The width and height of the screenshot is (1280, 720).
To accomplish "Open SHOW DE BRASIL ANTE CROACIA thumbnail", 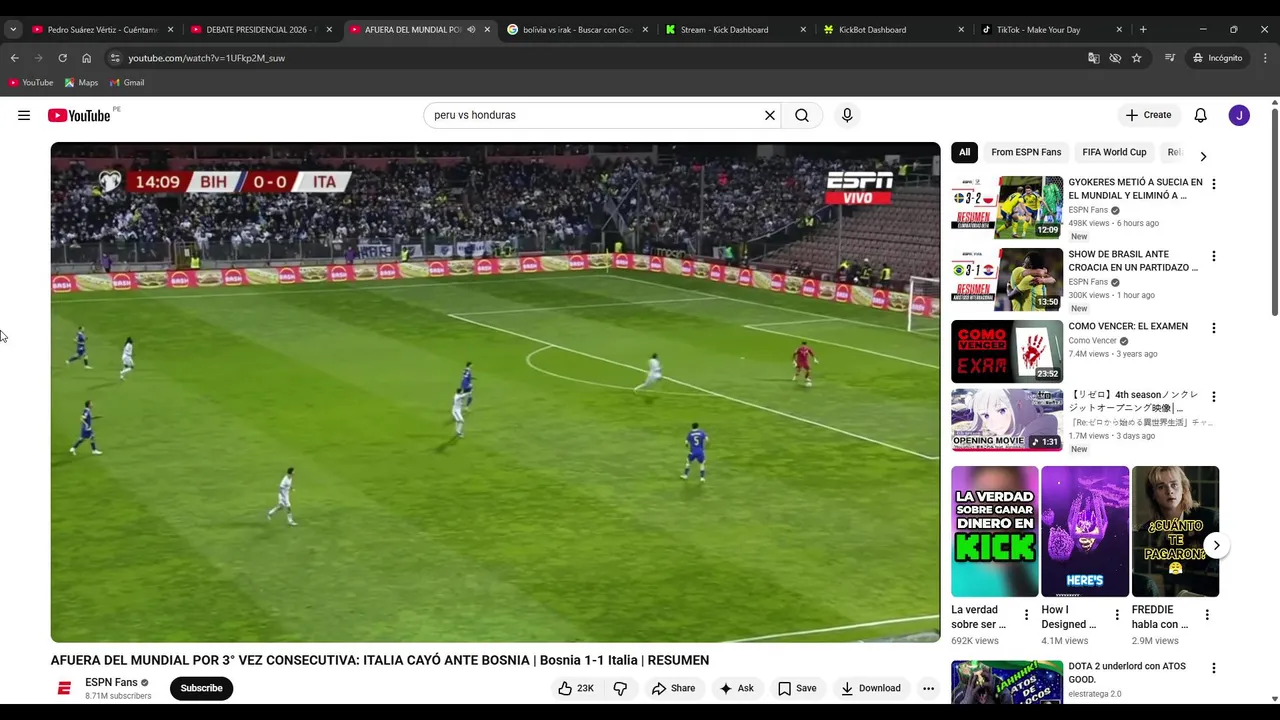I will click(1007, 279).
